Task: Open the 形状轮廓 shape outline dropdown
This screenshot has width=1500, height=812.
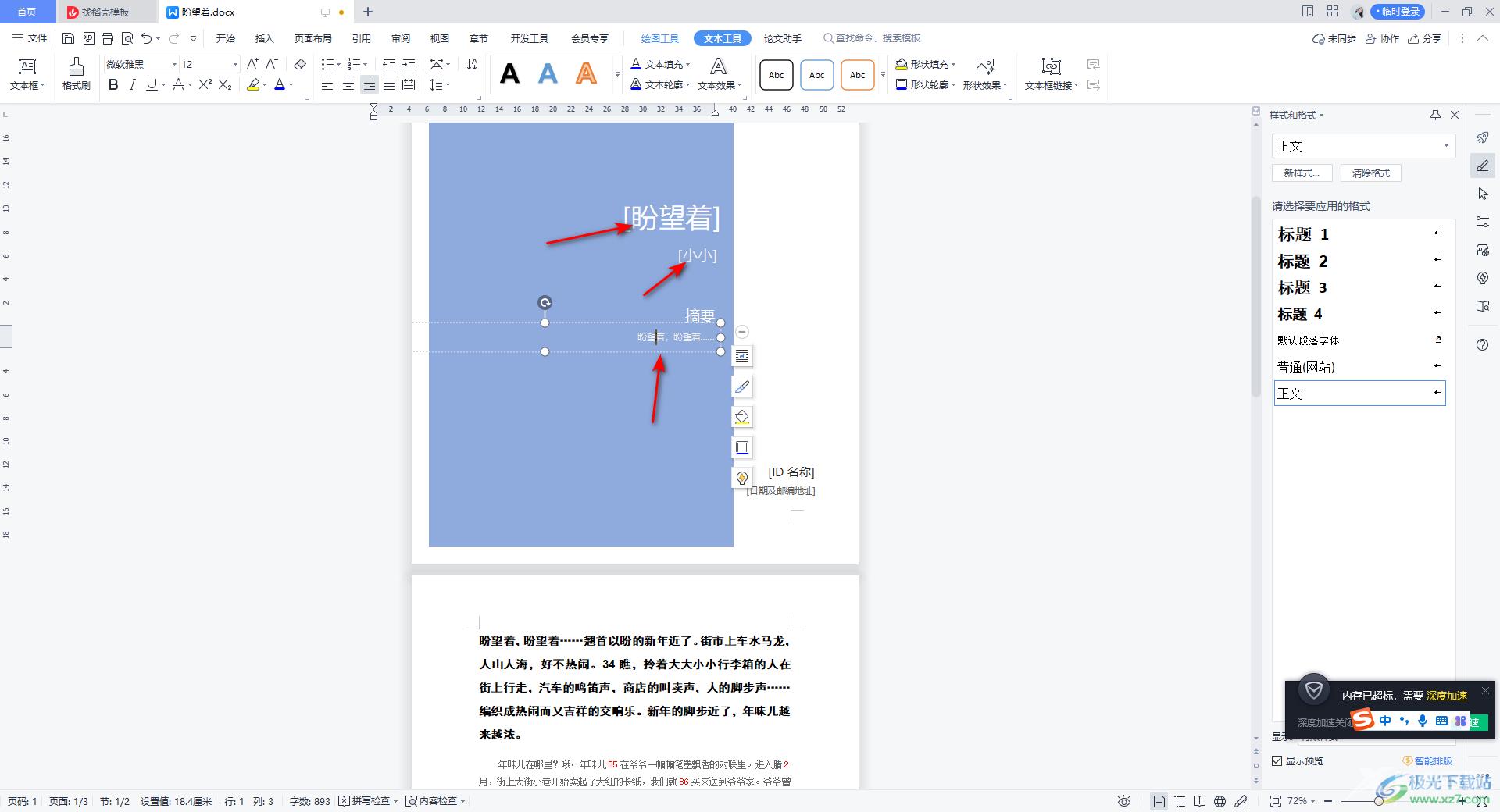Action: coord(926,84)
